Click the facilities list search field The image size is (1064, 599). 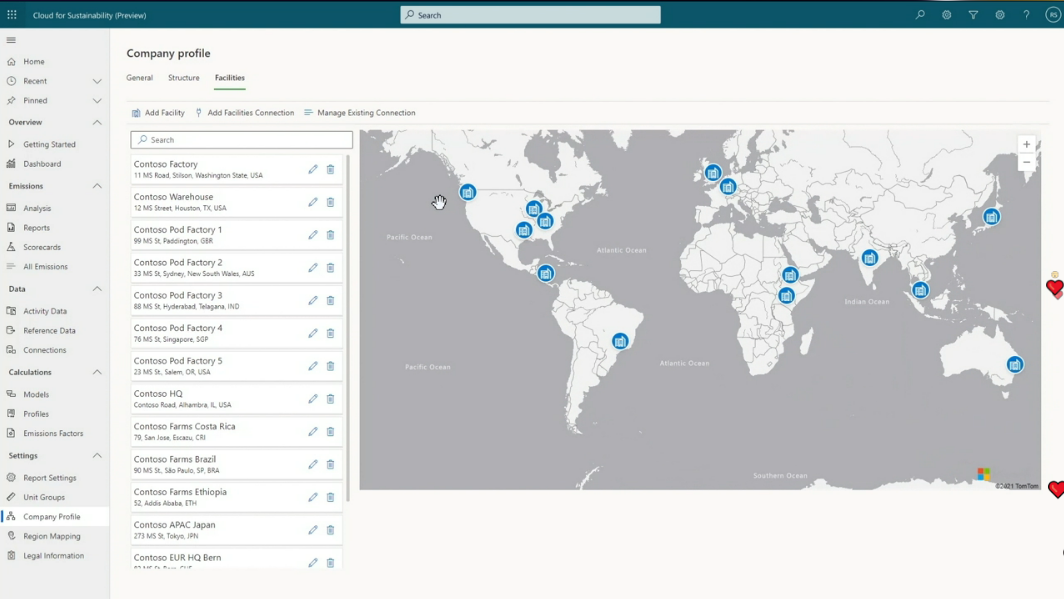pyautogui.click(x=242, y=140)
